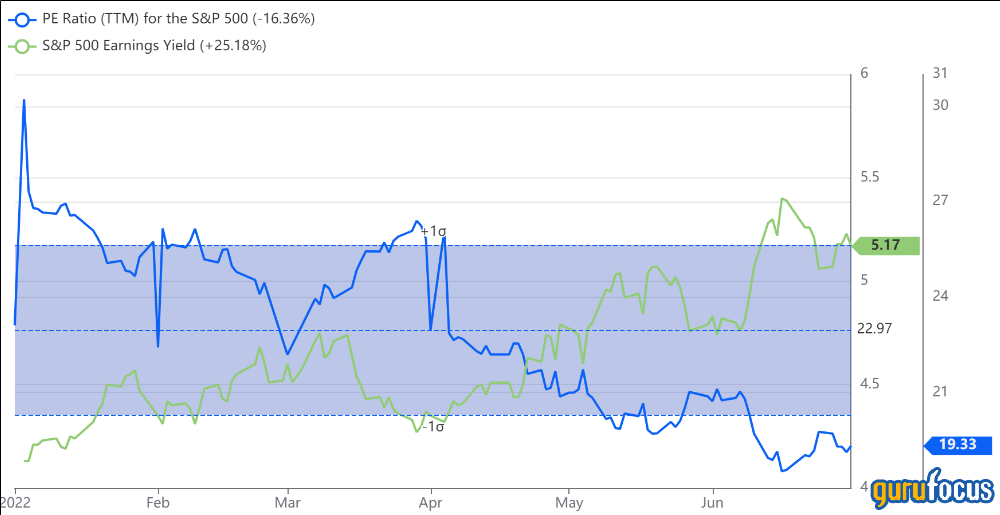Viewport: 1000px width, 515px height.
Task: Click the green 5.17 value flag
Action: click(x=884, y=243)
